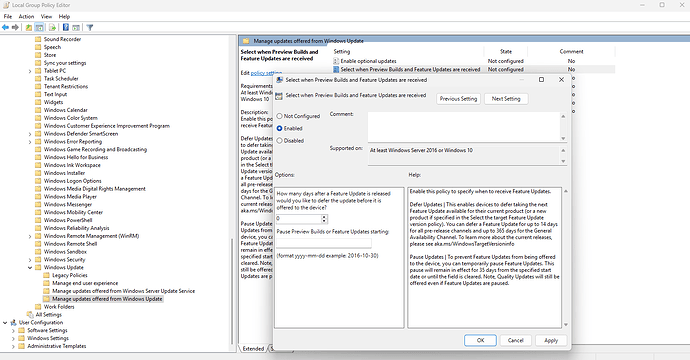Select the Enable optional updates setting row
Viewport: 690px width, 360px height.
(x=474, y=61)
